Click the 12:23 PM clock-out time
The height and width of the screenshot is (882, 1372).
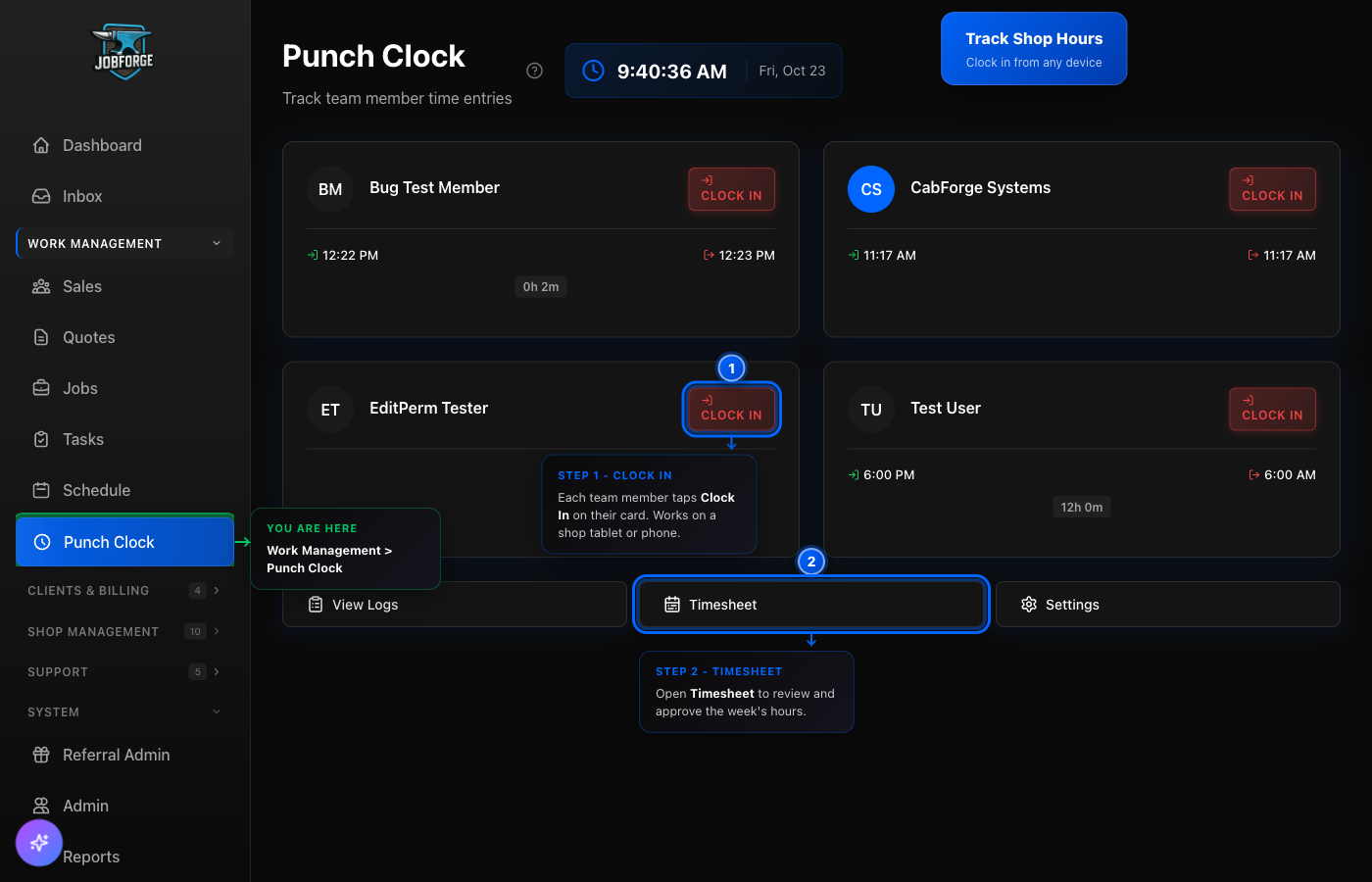[747, 256]
